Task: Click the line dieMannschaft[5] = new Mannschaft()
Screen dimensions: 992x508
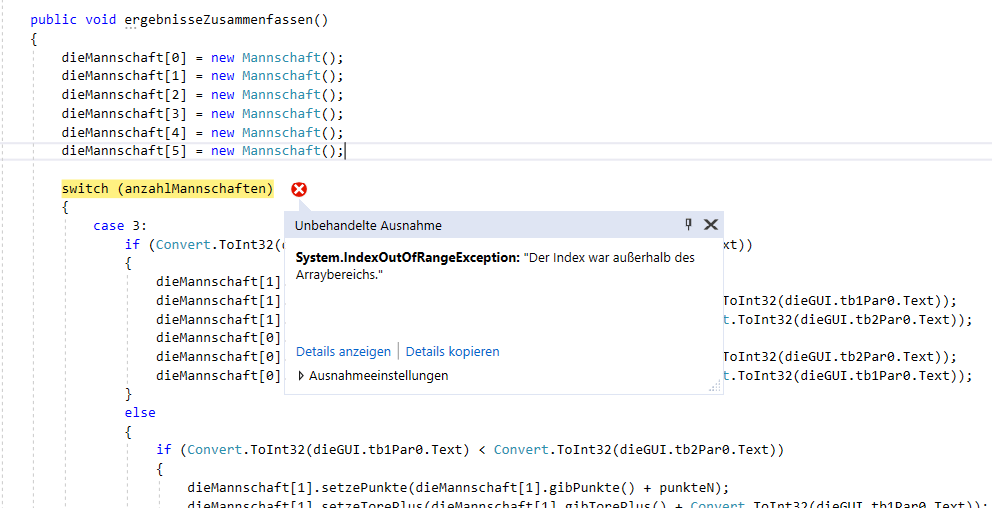Action: coord(202,151)
